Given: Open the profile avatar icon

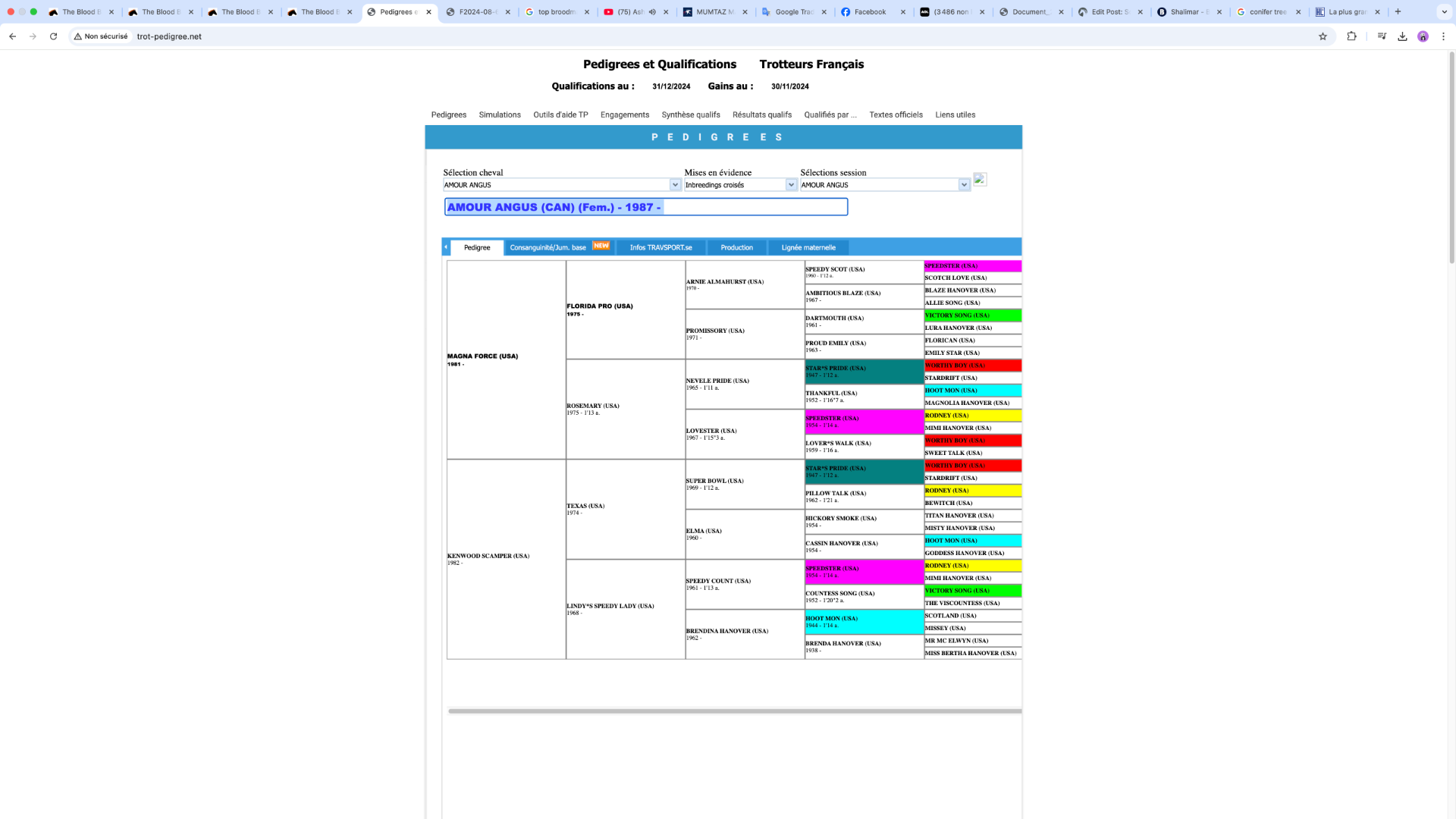Looking at the screenshot, I should point(1423,36).
